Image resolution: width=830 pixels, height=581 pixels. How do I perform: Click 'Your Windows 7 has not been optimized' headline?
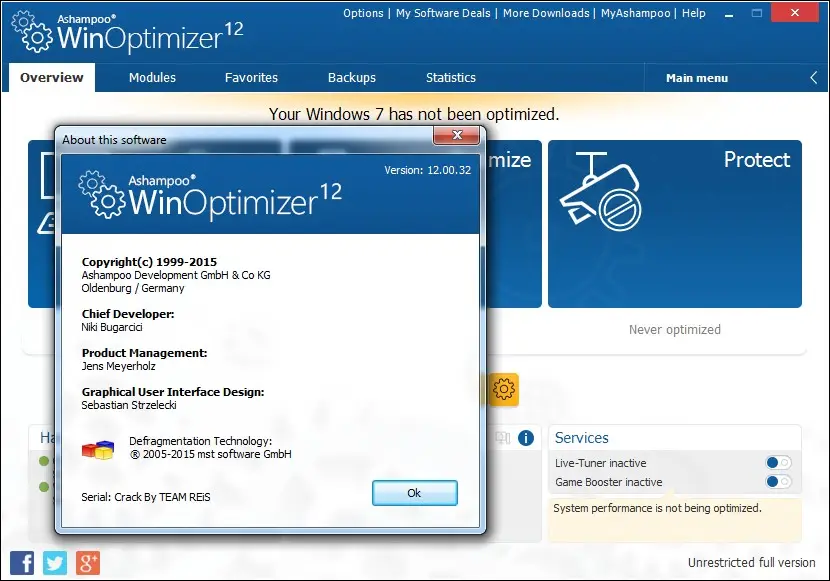pos(414,114)
